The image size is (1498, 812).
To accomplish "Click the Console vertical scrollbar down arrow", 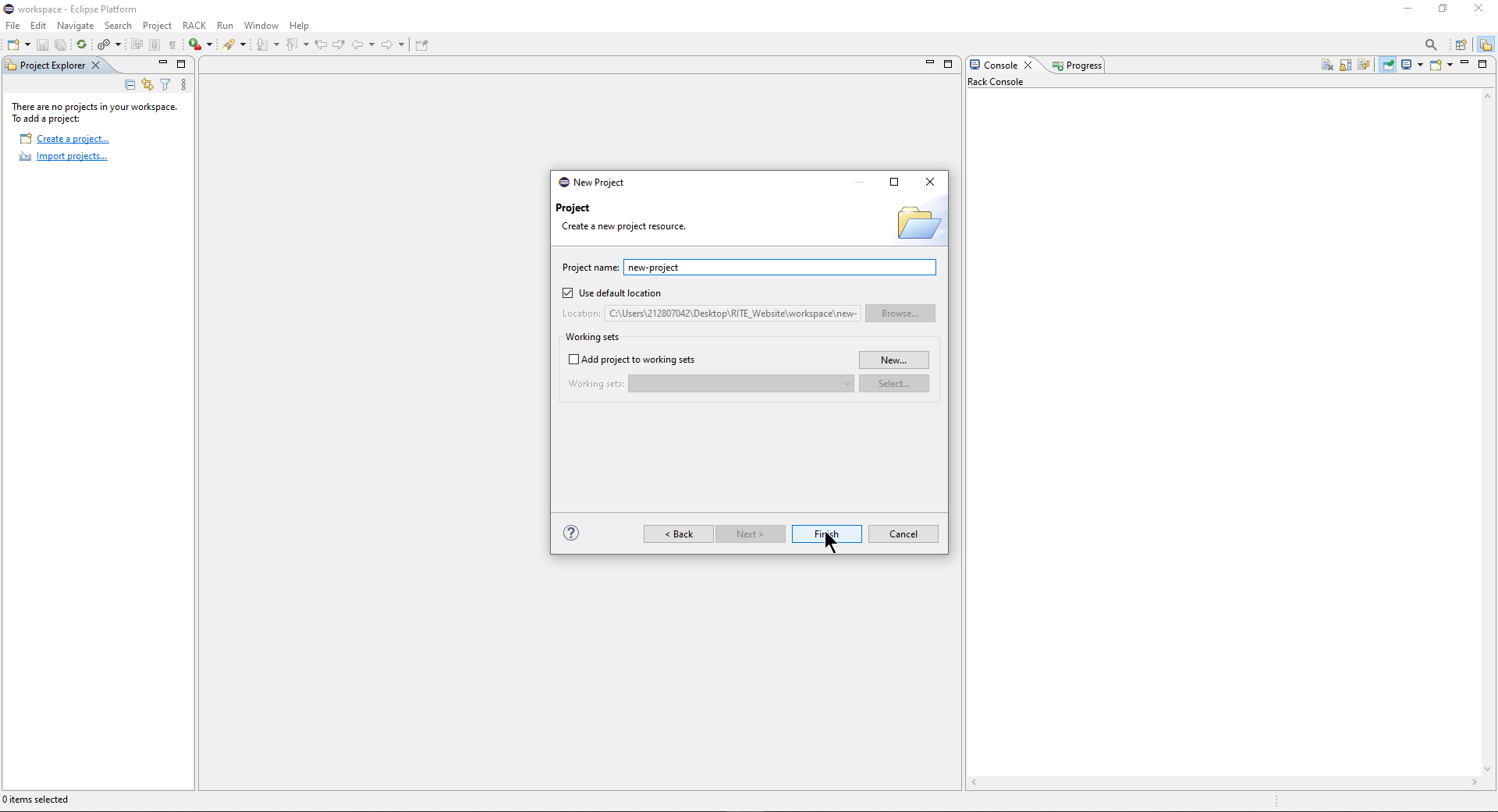I will (1487, 769).
